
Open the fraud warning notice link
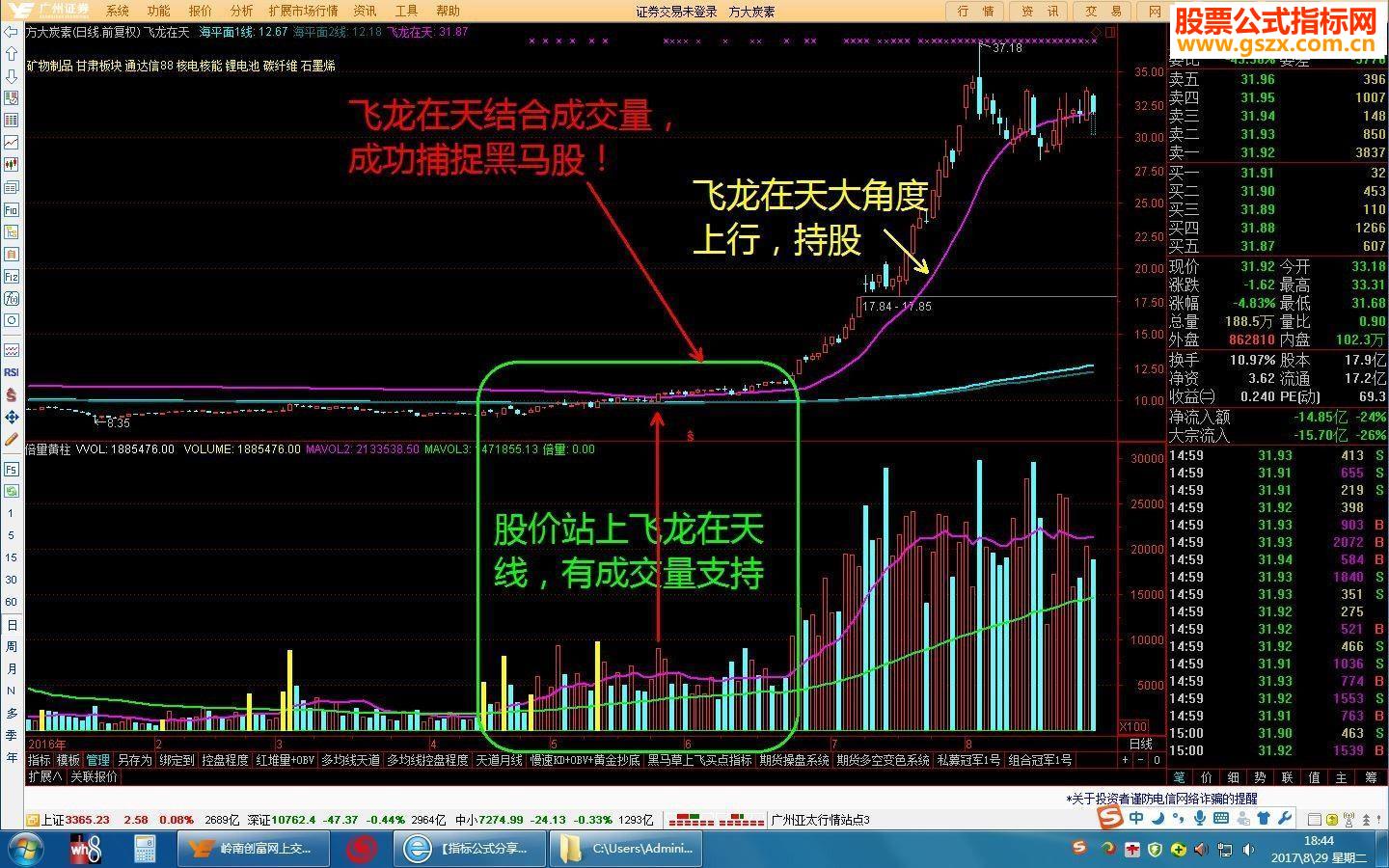(x=1161, y=799)
